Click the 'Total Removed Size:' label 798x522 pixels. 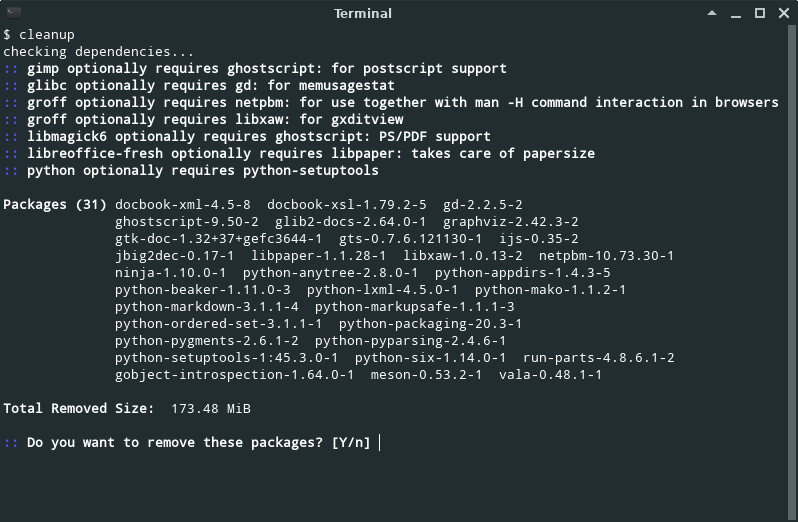[78, 409]
